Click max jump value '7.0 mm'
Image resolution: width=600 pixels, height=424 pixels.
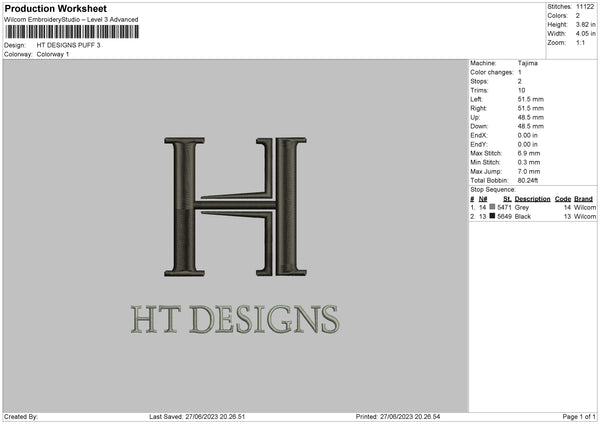pyautogui.click(x=529, y=172)
